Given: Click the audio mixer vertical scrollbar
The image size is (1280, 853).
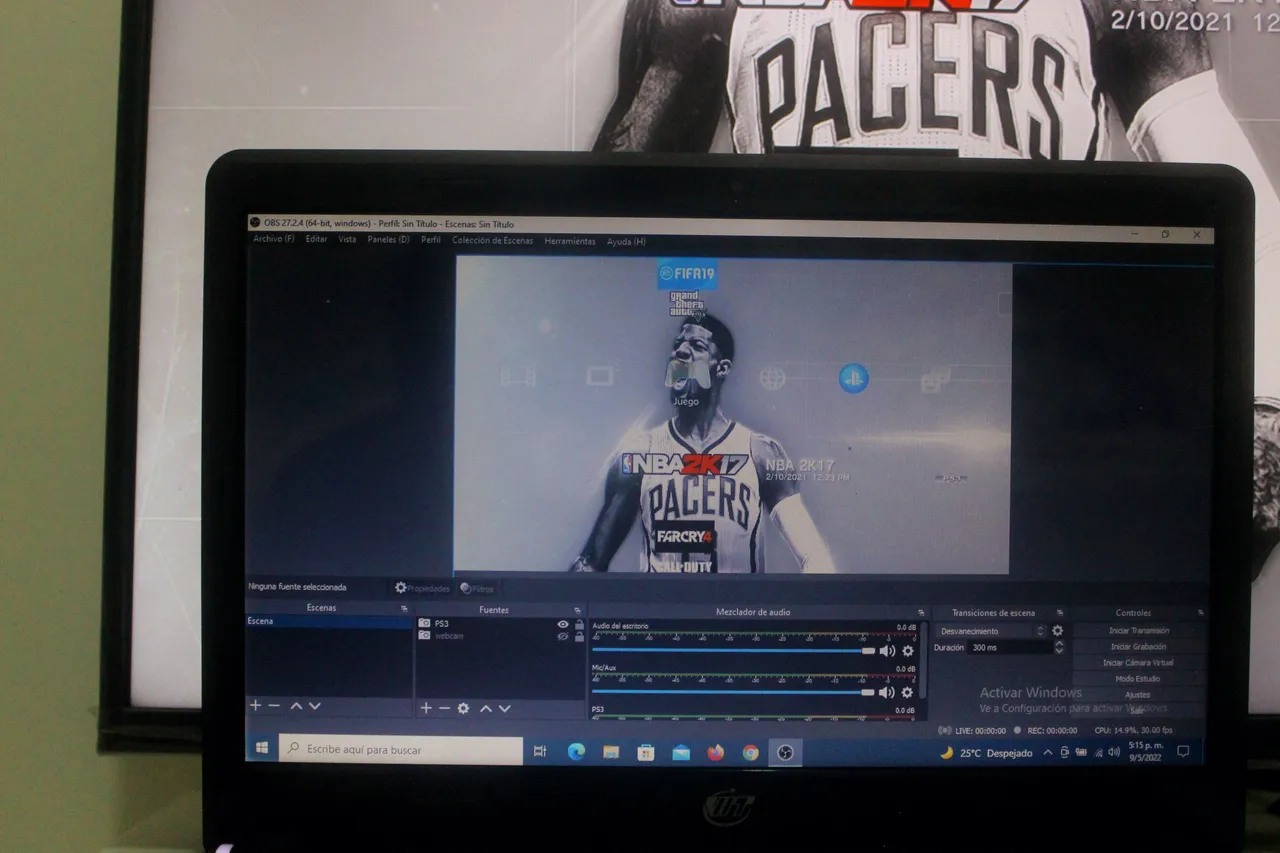Looking at the screenshot, I should pyautogui.click(x=923, y=660).
